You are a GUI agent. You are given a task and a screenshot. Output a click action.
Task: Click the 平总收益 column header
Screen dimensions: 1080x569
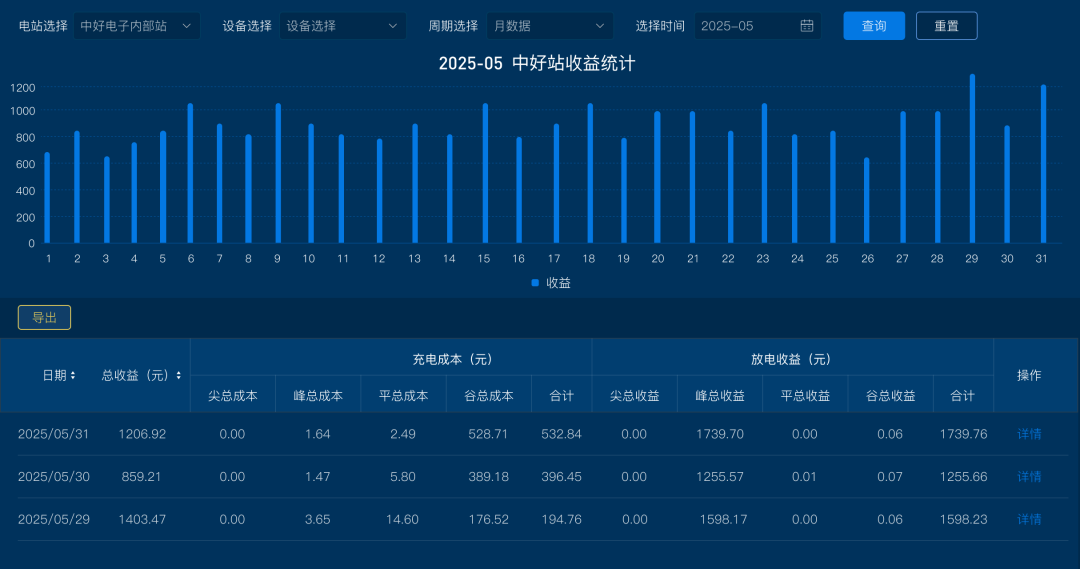pos(805,396)
